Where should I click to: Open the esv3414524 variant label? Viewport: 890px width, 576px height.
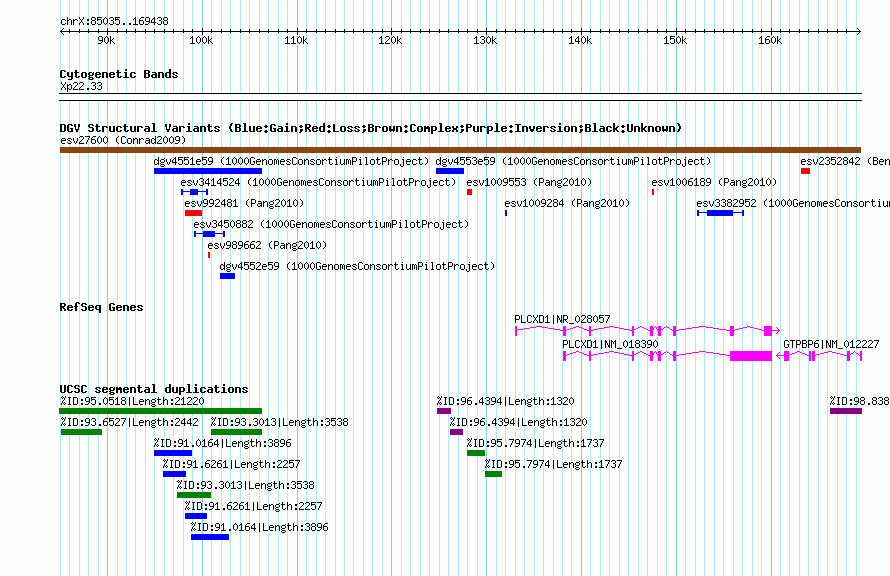pyautogui.click(x=318, y=182)
